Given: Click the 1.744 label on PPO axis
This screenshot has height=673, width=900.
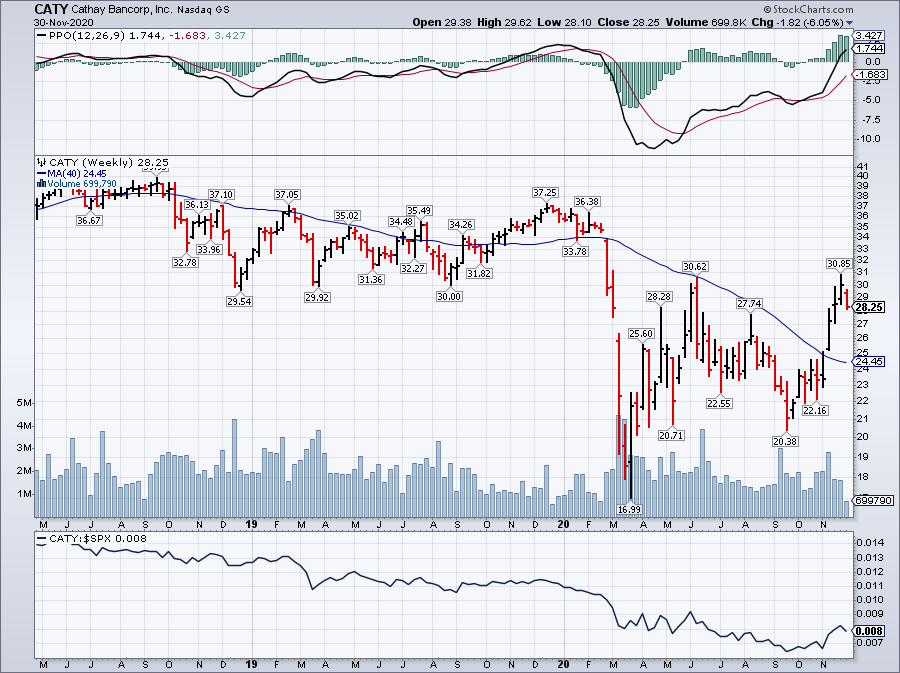Looking at the screenshot, I should pyautogui.click(x=869, y=49).
